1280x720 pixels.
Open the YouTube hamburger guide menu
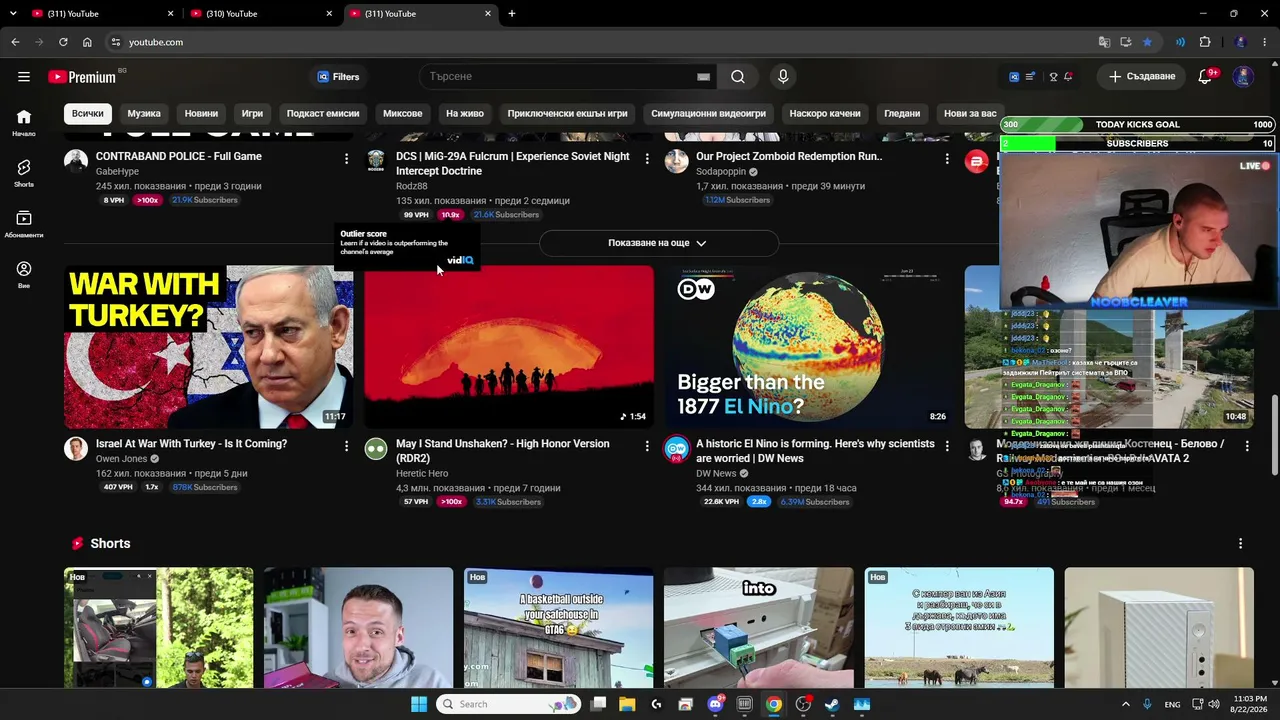click(x=24, y=77)
